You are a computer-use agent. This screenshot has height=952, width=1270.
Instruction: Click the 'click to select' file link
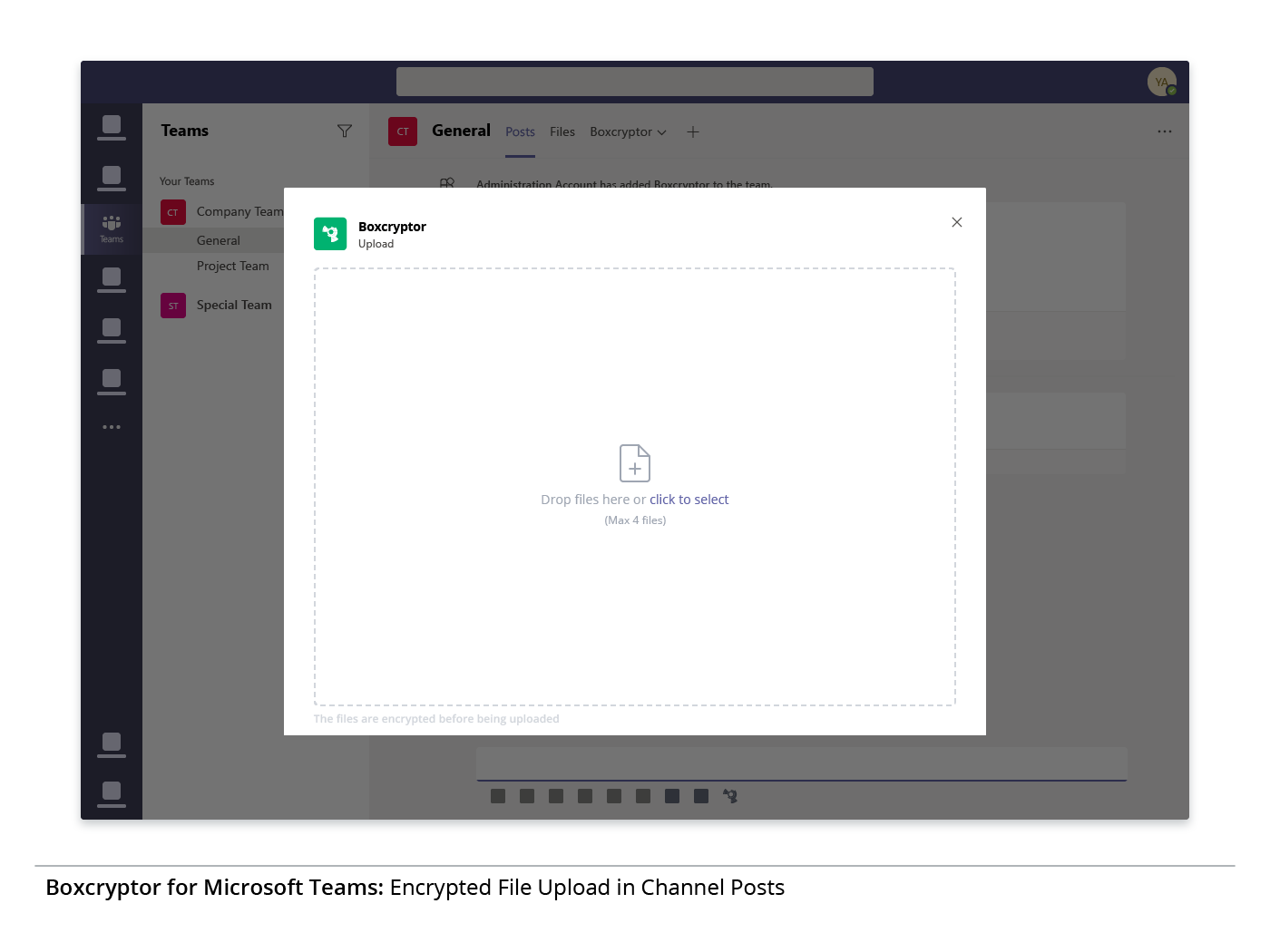pos(689,500)
